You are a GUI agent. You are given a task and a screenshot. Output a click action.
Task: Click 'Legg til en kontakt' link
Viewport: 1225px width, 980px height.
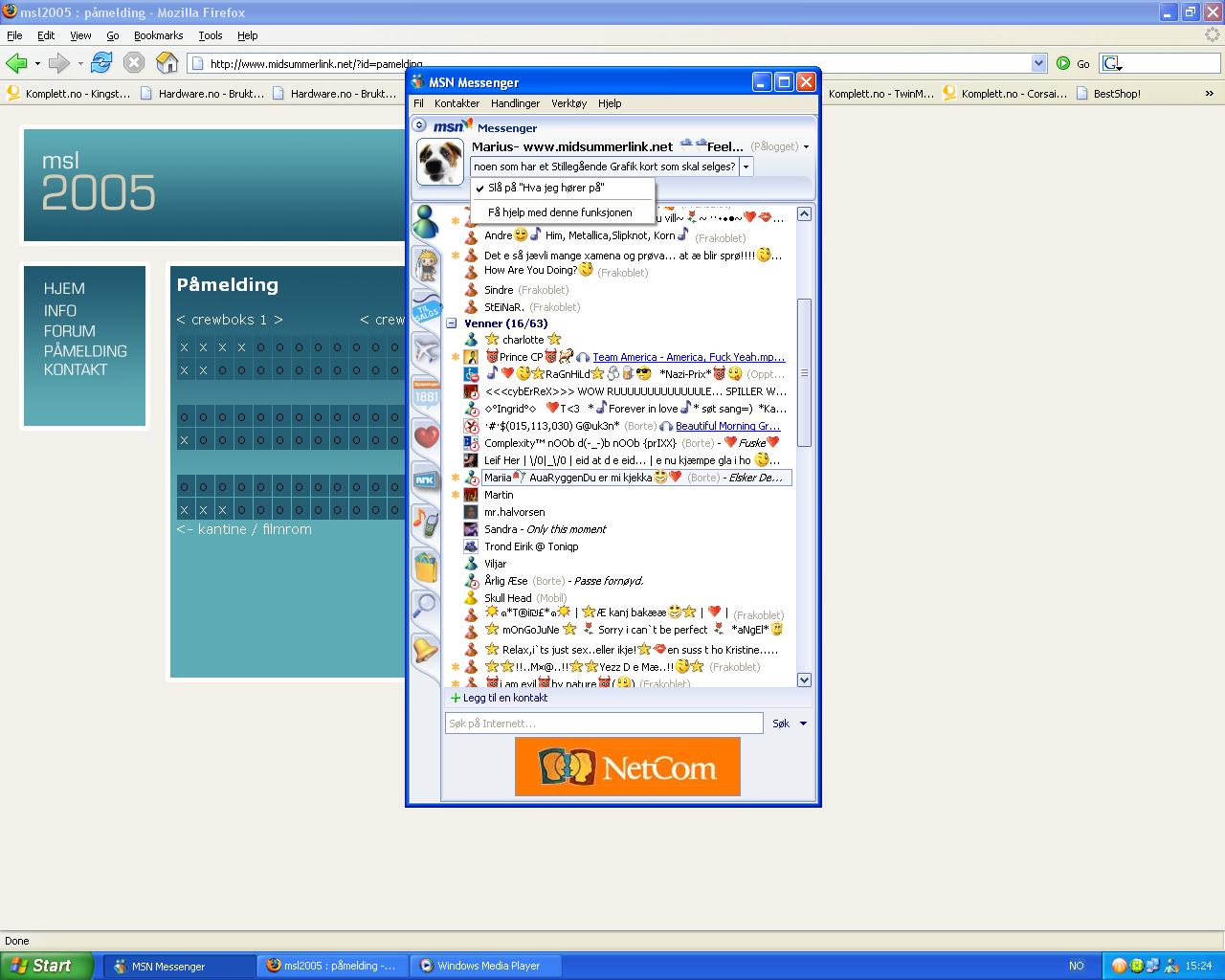point(505,698)
